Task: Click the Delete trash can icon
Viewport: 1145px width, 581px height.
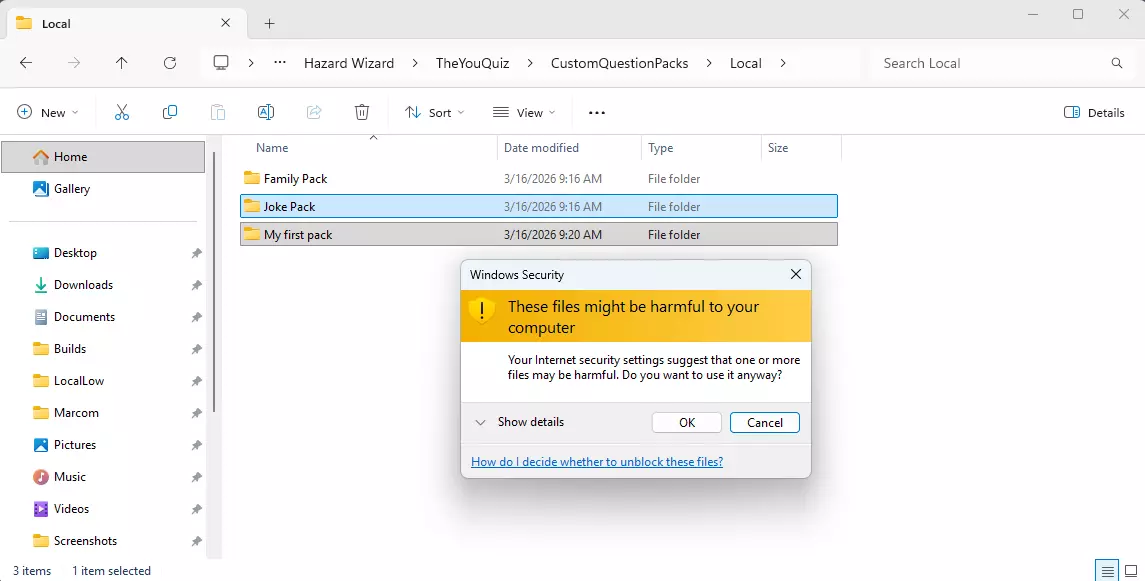Action: point(362,113)
